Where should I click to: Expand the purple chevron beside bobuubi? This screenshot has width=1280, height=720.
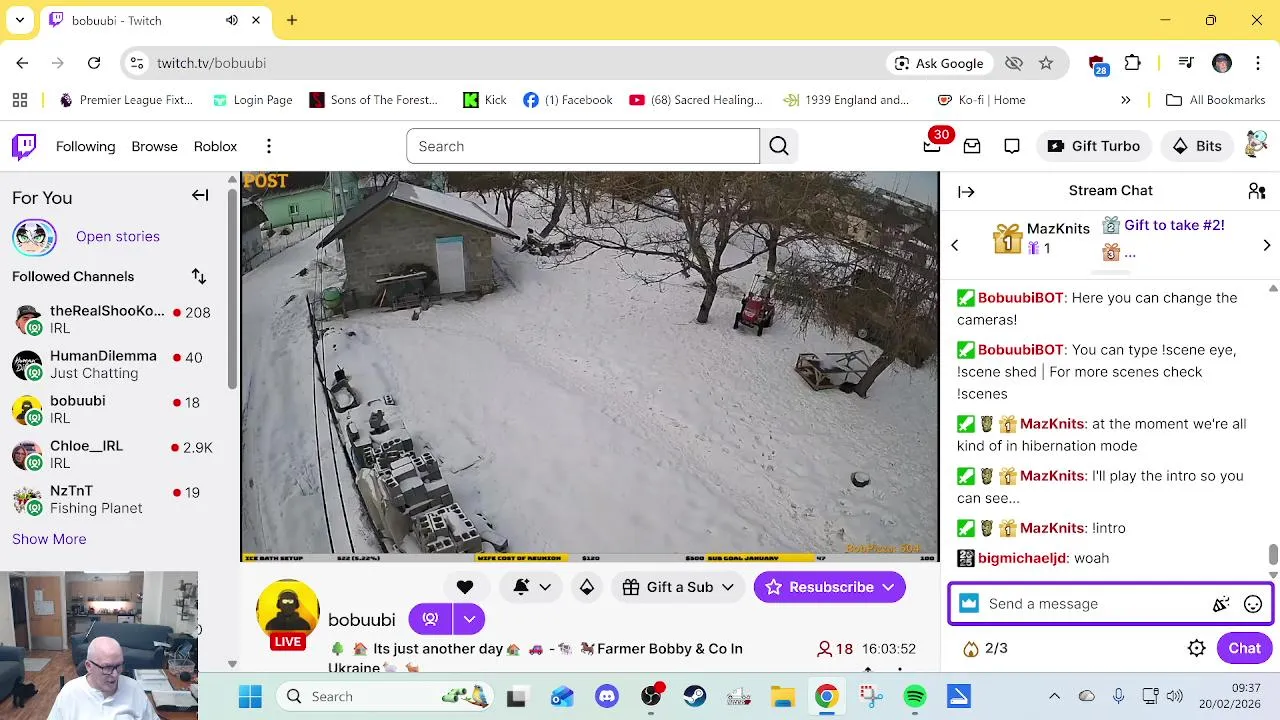tap(469, 619)
